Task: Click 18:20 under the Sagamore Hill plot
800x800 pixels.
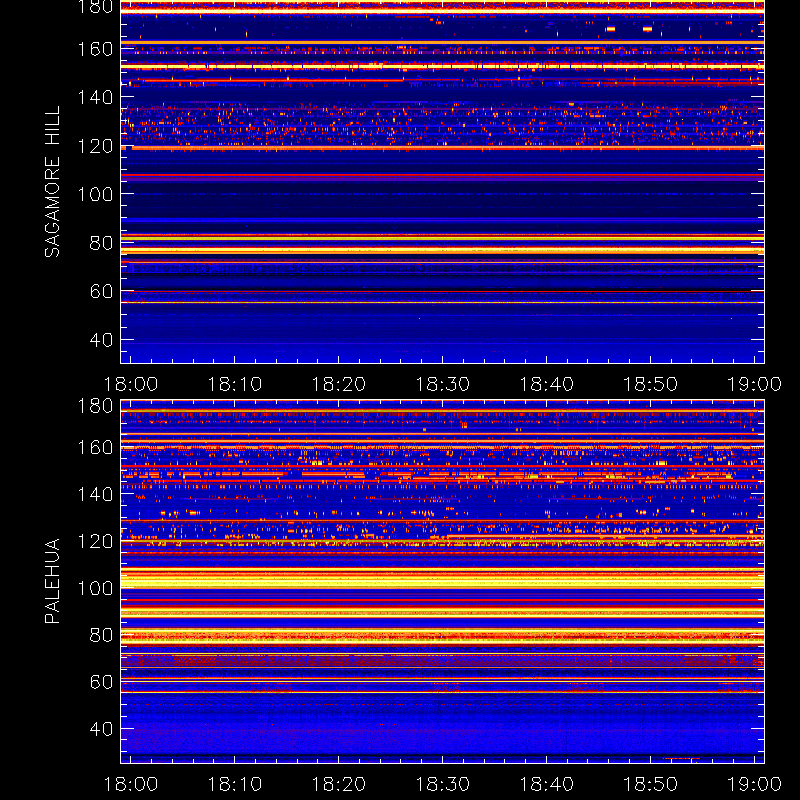Action: (339, 384)
